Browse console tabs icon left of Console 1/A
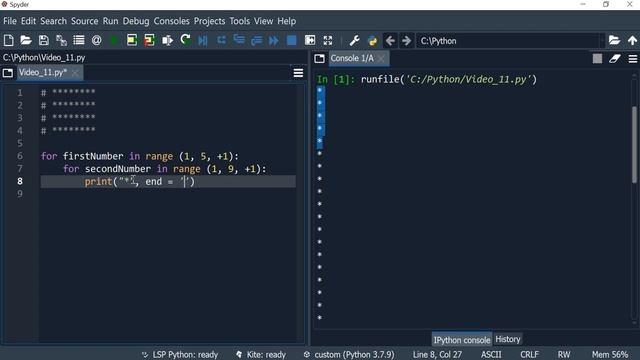640x360 pixels. point(320,59)
